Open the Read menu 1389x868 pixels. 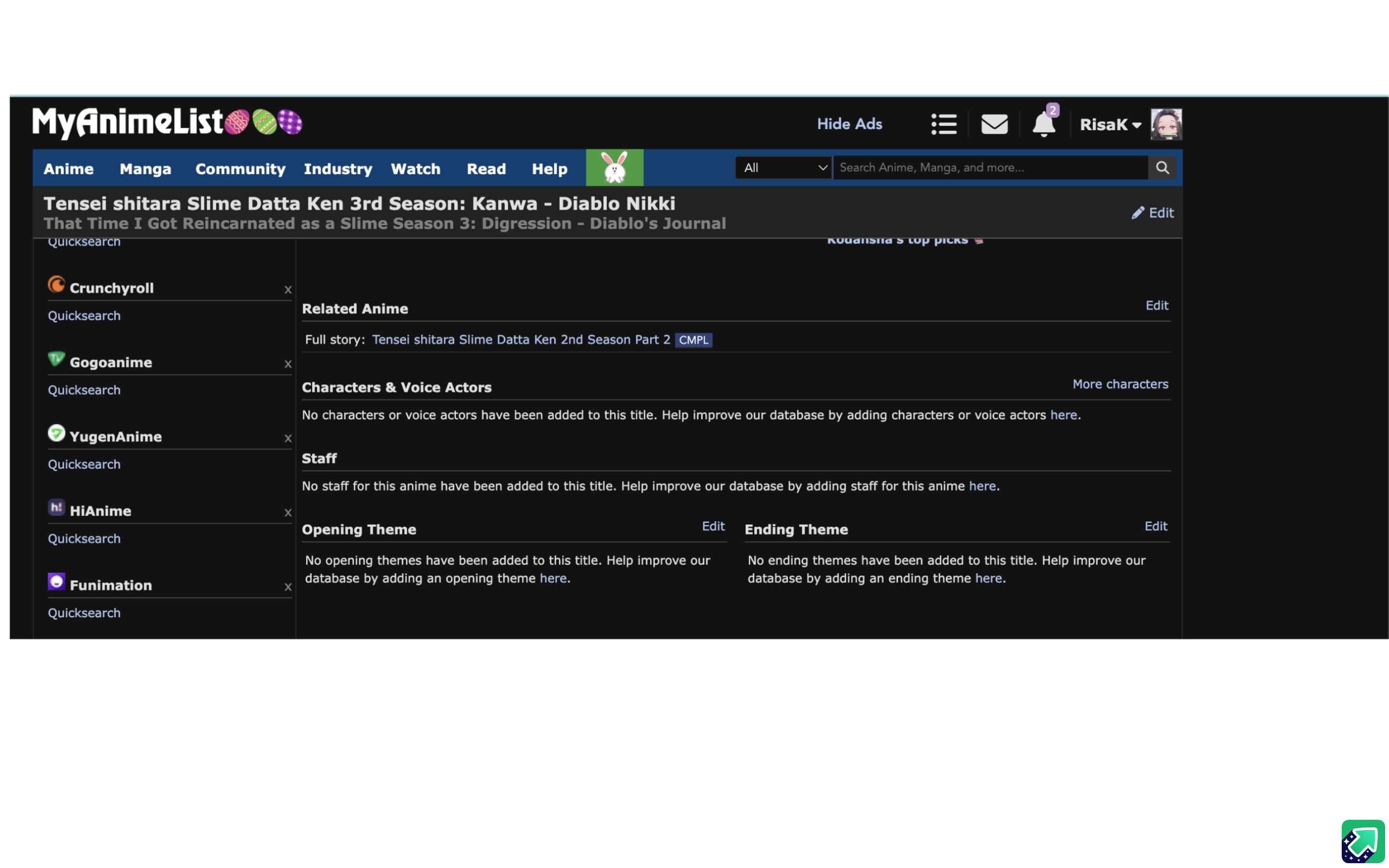click(x=486, y=169)
